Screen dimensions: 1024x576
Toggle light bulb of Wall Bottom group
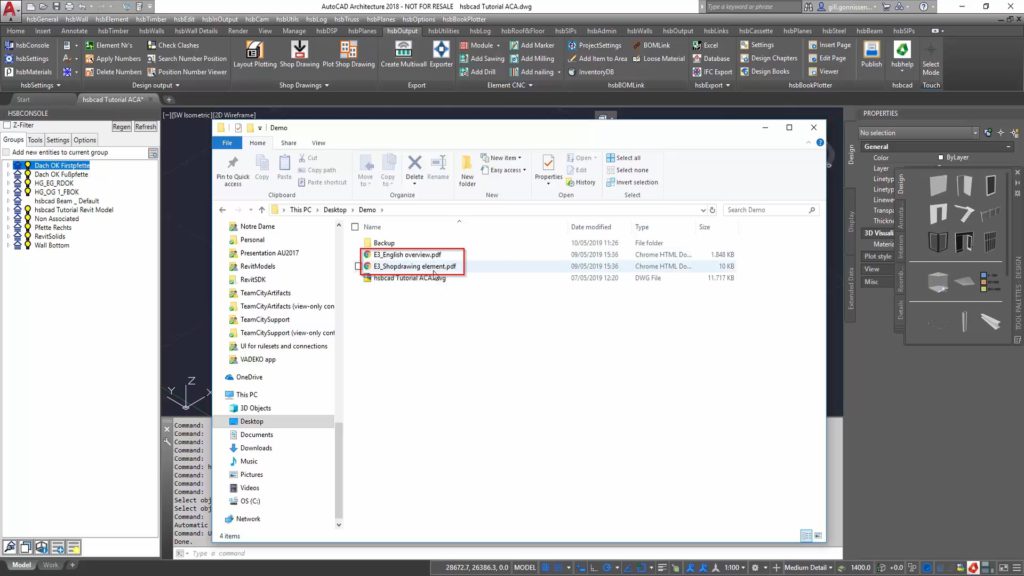27,246
